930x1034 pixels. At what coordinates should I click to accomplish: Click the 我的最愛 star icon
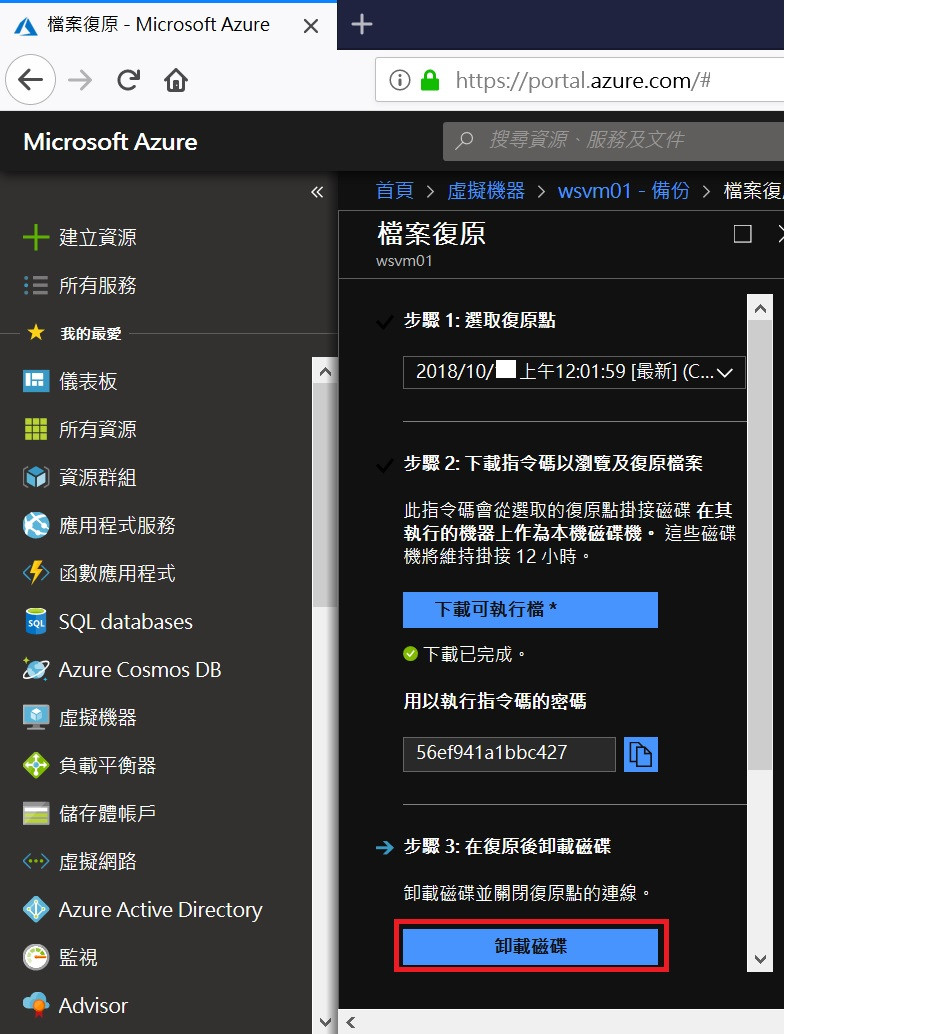pyautogui.click(x=36, y=332)
